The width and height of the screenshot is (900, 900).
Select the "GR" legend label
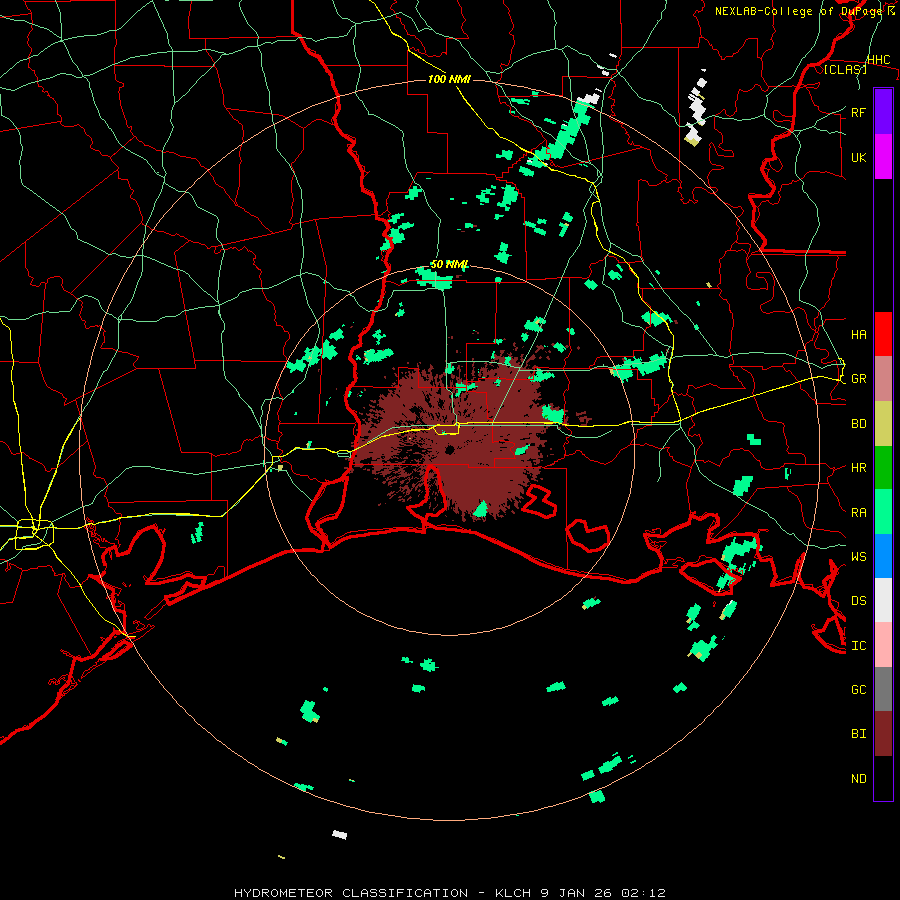(858, 379)
